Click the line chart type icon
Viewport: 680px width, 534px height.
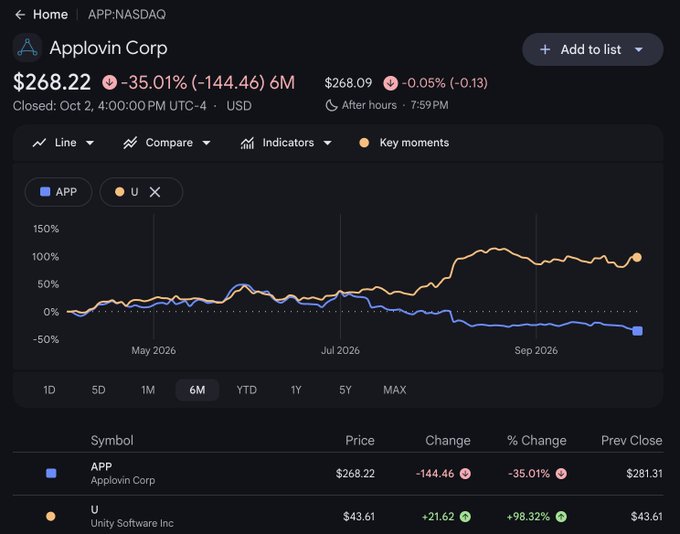39,143
